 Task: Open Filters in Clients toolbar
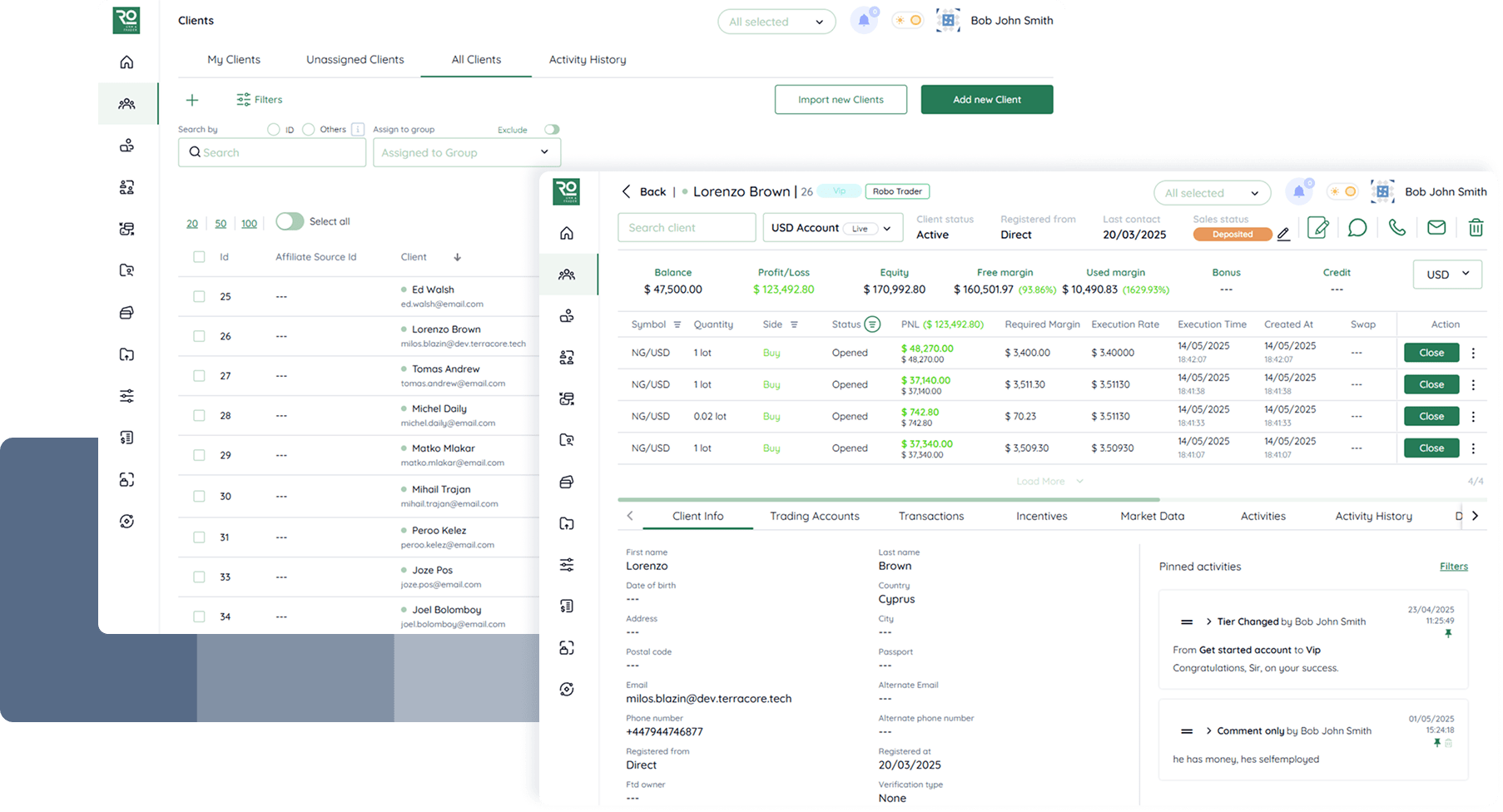[260, 100]
